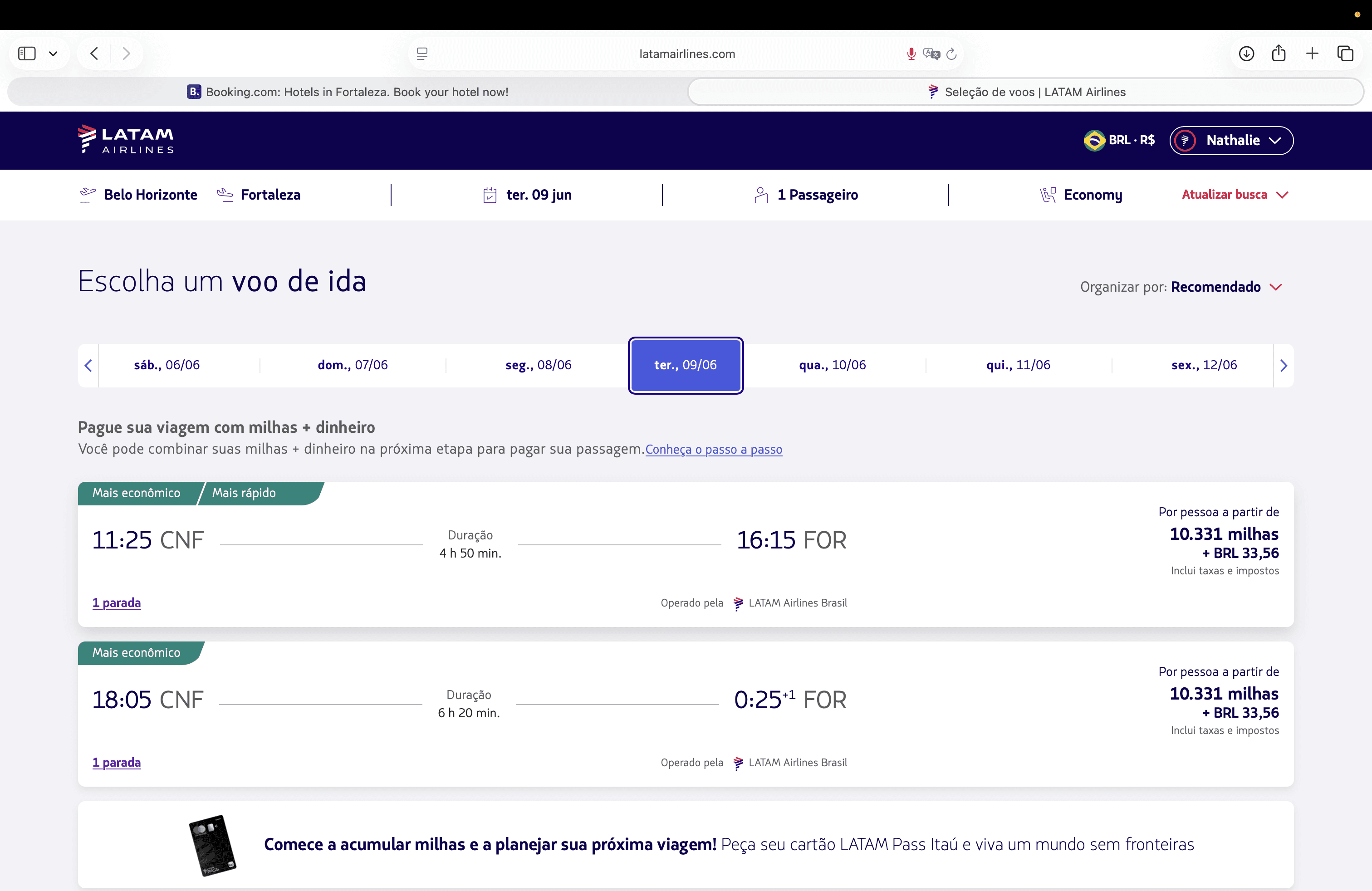Go back to the previous page
The width and height of the screenshot is (1372, 891).
pyautogui.click(x=94, y=54)
